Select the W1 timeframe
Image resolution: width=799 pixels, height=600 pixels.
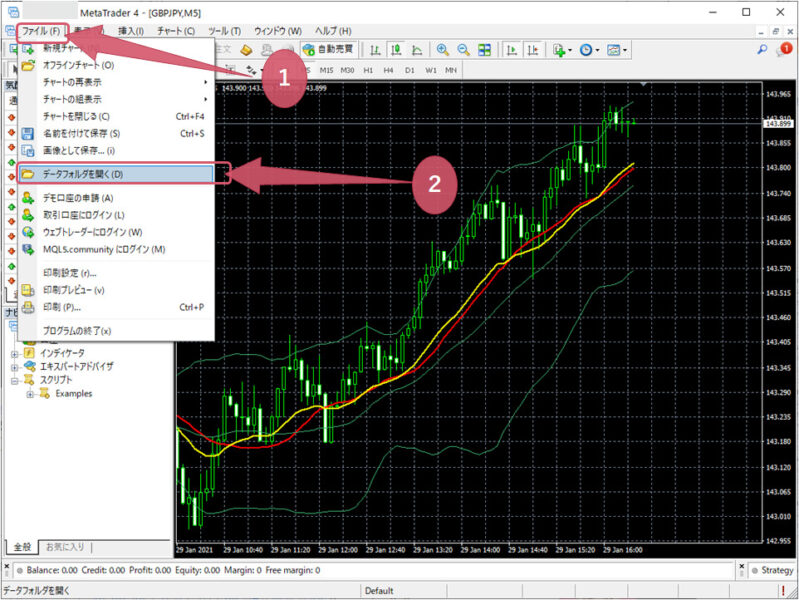[431, 70]
